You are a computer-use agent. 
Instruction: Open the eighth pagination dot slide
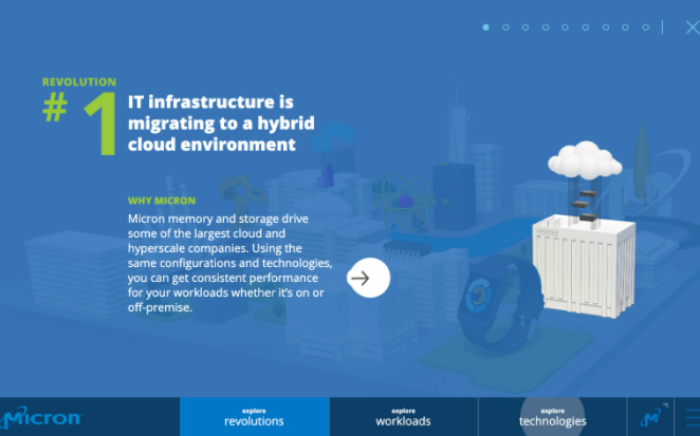click(x=625, y=27)
